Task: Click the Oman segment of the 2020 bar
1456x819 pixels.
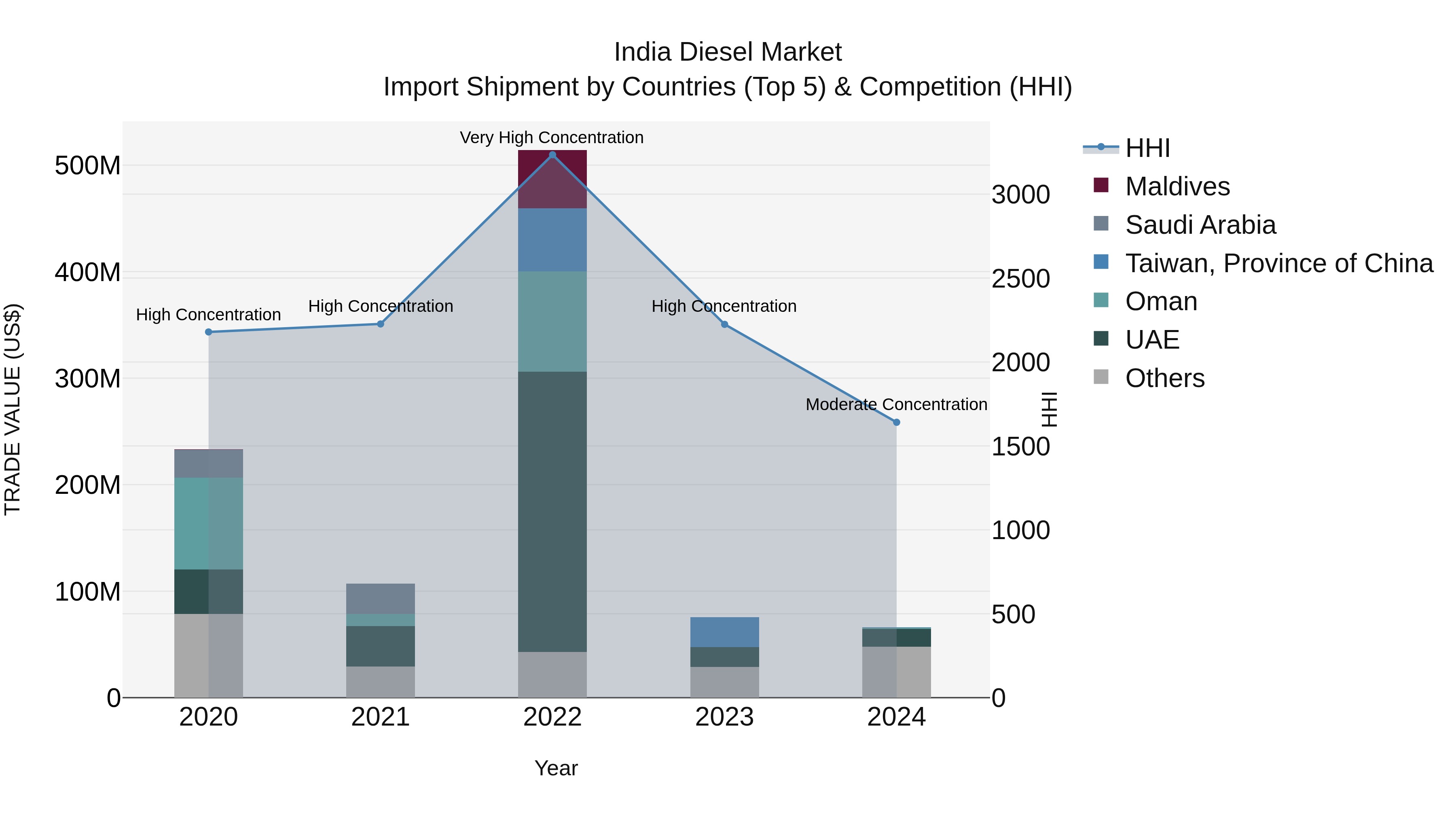Action: 209,523
